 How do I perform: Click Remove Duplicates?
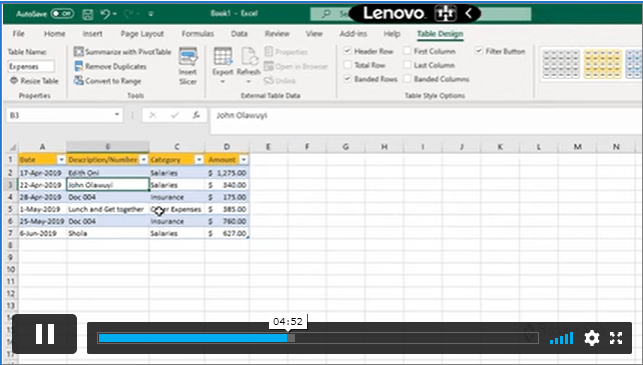(110, 66)
